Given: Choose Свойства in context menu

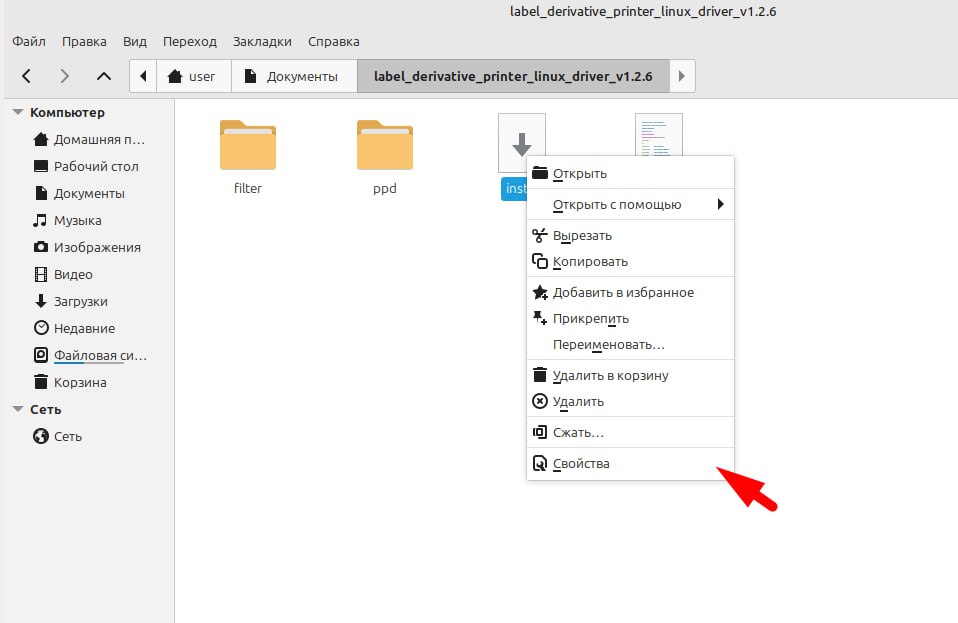Looking at the screenshot, I should (581, 463).
